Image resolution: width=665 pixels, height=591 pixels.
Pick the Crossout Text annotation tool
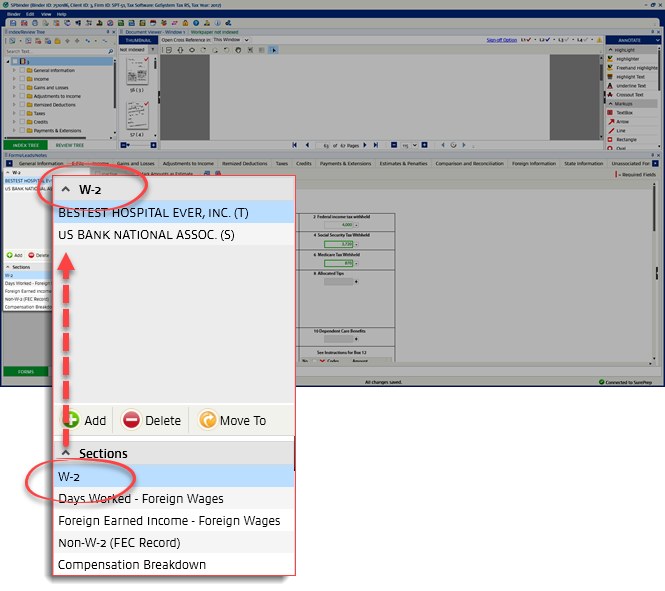pyautogui.click(x=630, y=94)
